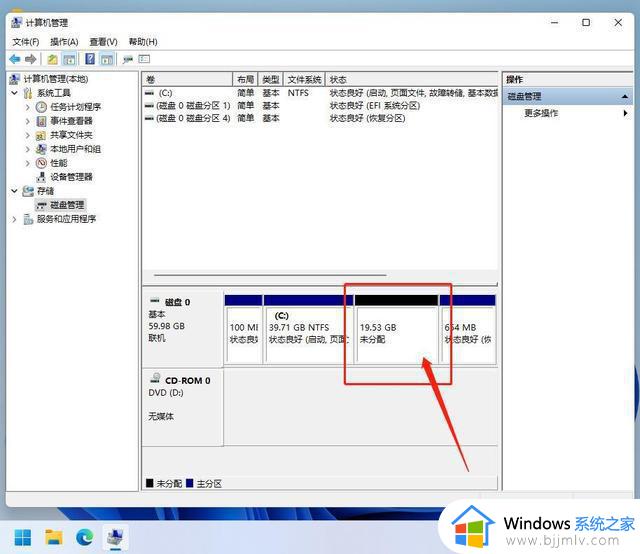Screen dimensions: 640x554
Task: Click the 计算机管理(本地) root icon
Action: point(15,79)
